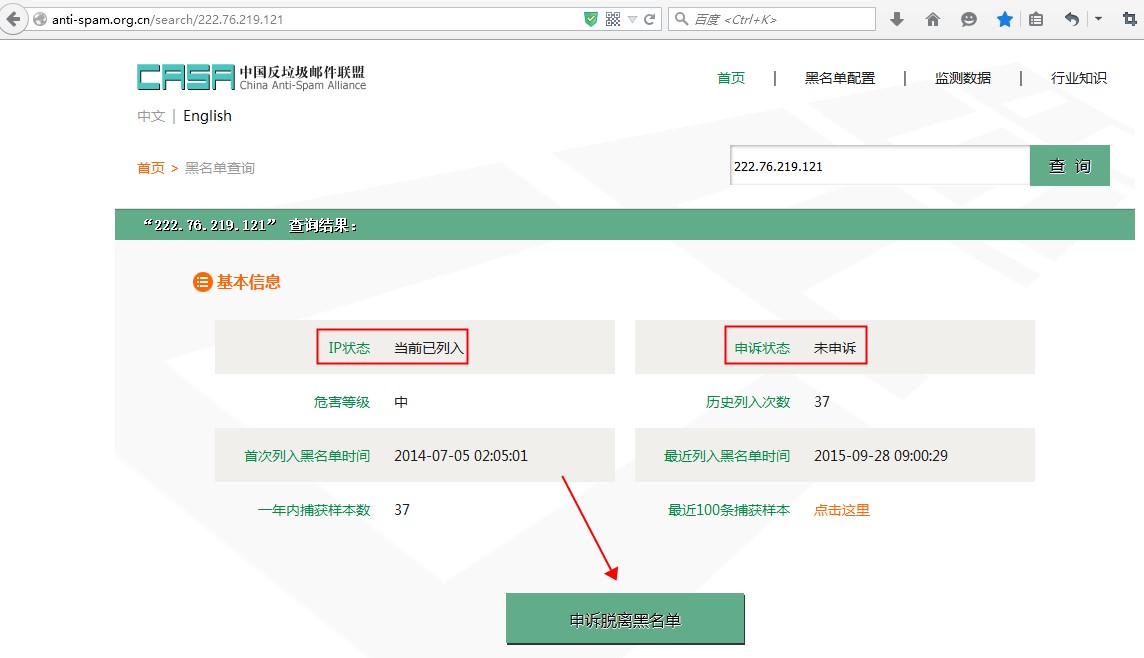Expand the dropdown next to undo arrow

click(1098, 19)
